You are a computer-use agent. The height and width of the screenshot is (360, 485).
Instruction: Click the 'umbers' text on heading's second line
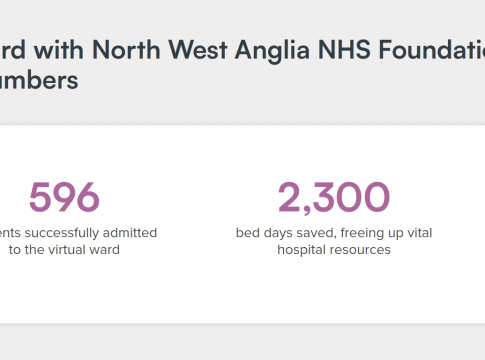click(x=39, y=80)
